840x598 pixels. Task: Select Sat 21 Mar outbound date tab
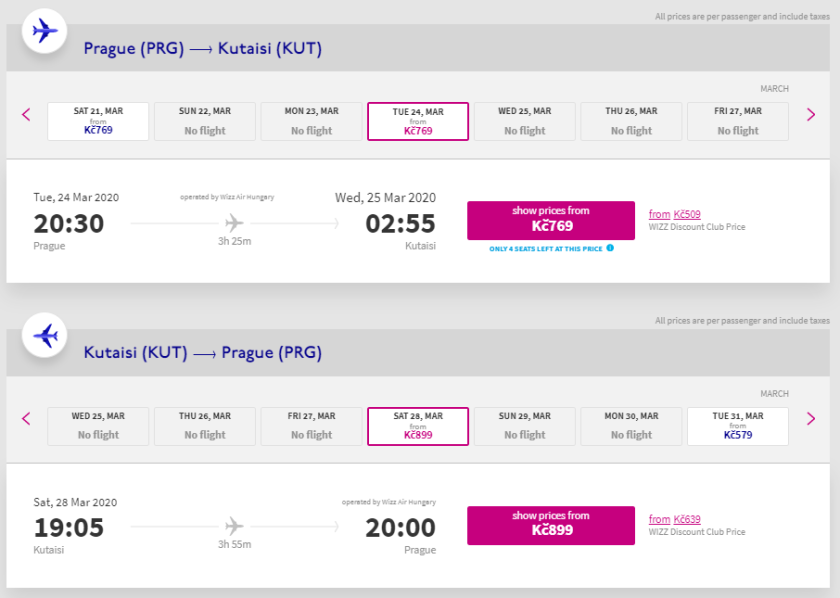click(x=98, y=121)
